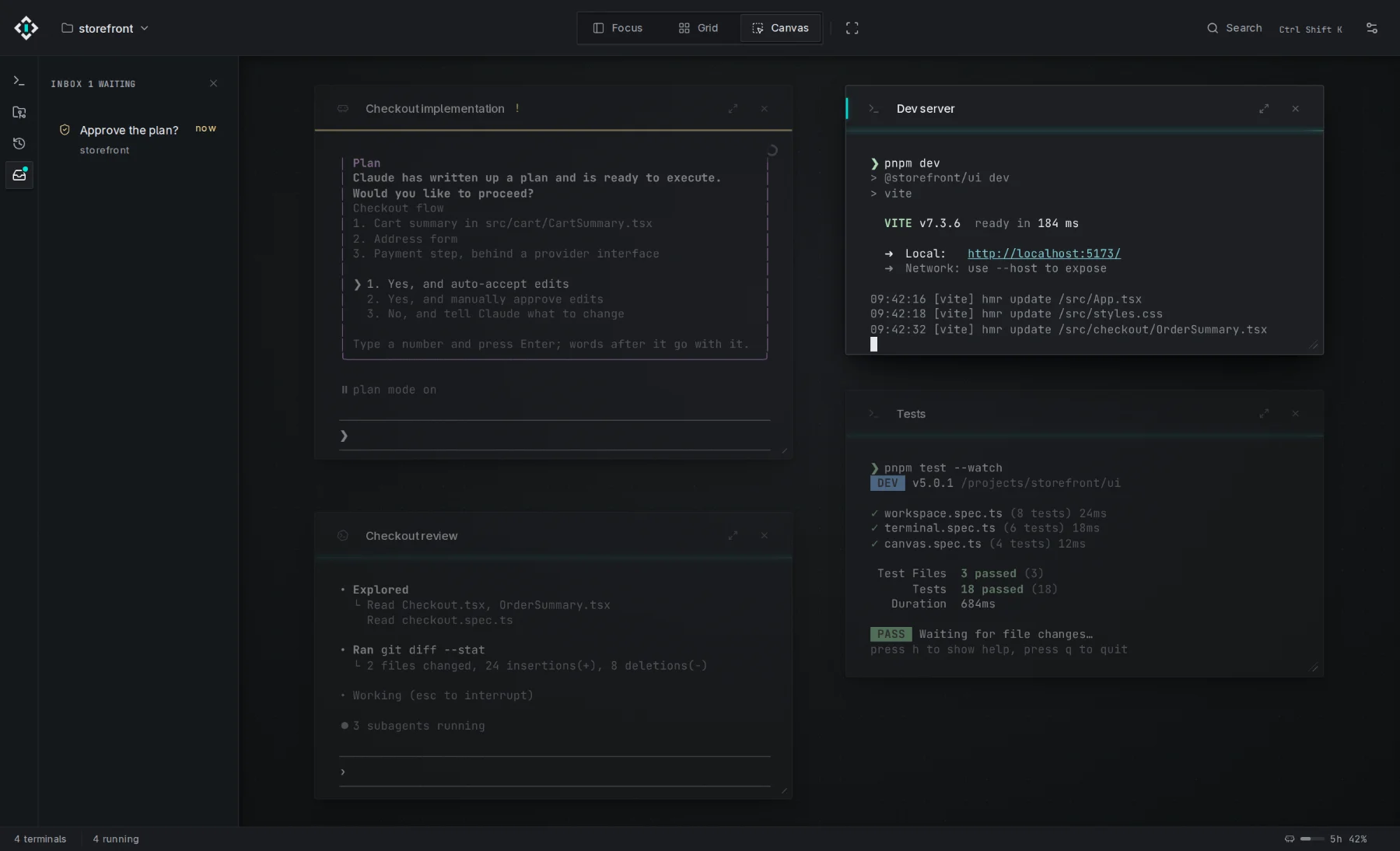Viewport: 1400px width, 851px height.
Task: Click 'plan mode on' indicator
Action: pos(389,390)
